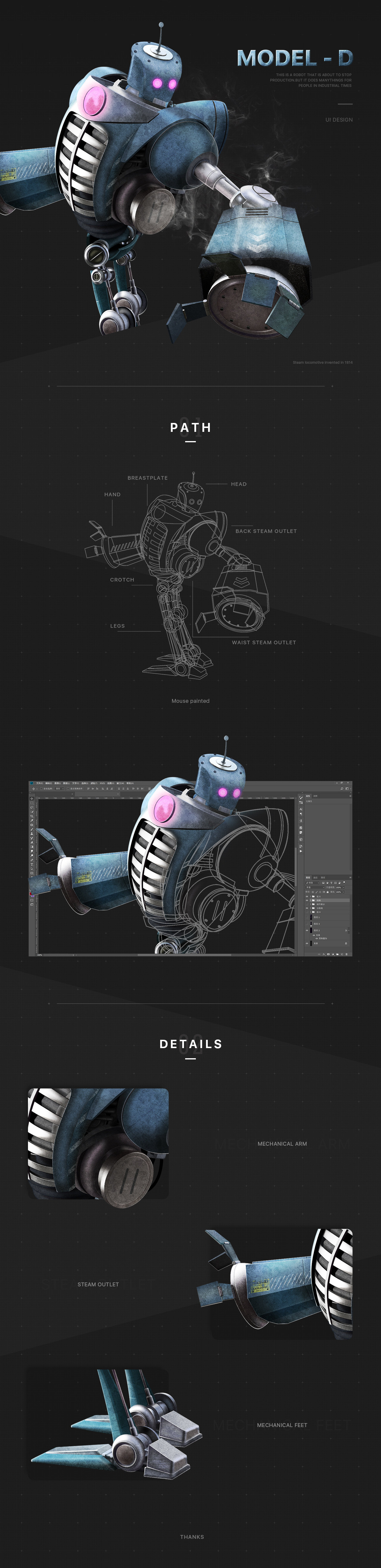Screen dimensions: 381x1568
Task: Switch to the 调整 (Adjustments) tab
Action: (316, 796)
